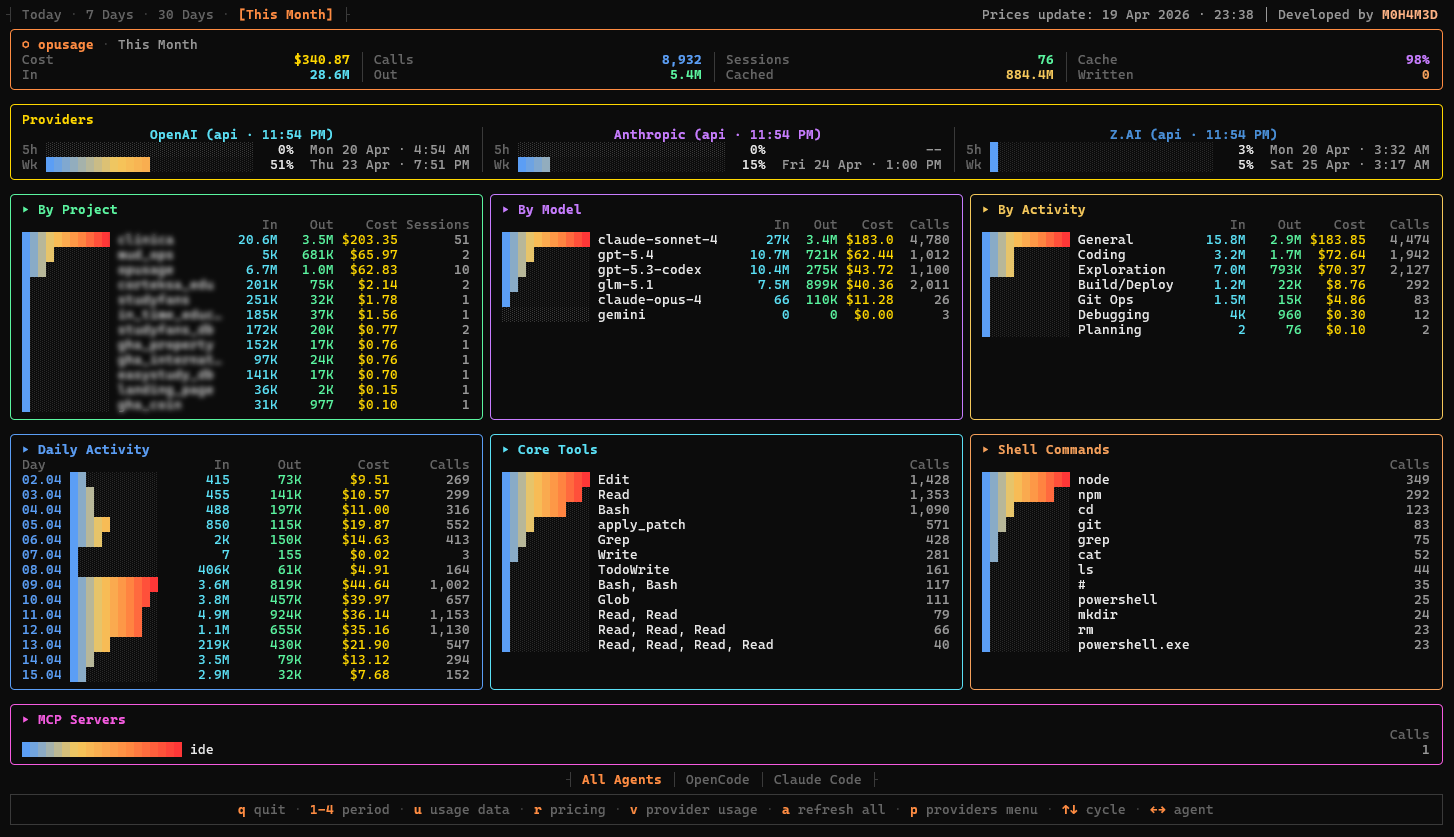Screen dimensions: 1454x837
Task: Switch period to Today
Action: pyautogui.click(x=41, y=15)
